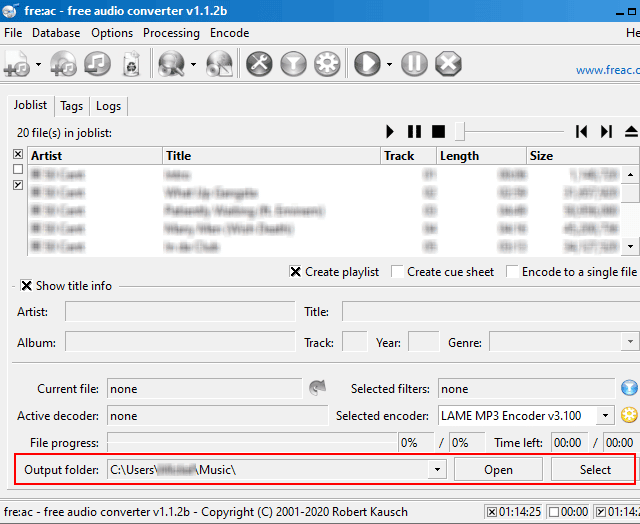Click the Add audio files toolbar icon
Image resolution: width=640 pixels, height=524 pixels.
(x=17, y=64)
